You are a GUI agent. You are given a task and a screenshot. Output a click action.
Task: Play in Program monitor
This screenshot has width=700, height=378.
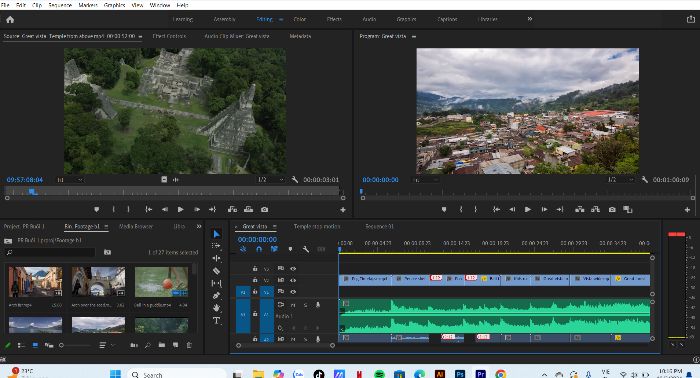tap(528, 209)
